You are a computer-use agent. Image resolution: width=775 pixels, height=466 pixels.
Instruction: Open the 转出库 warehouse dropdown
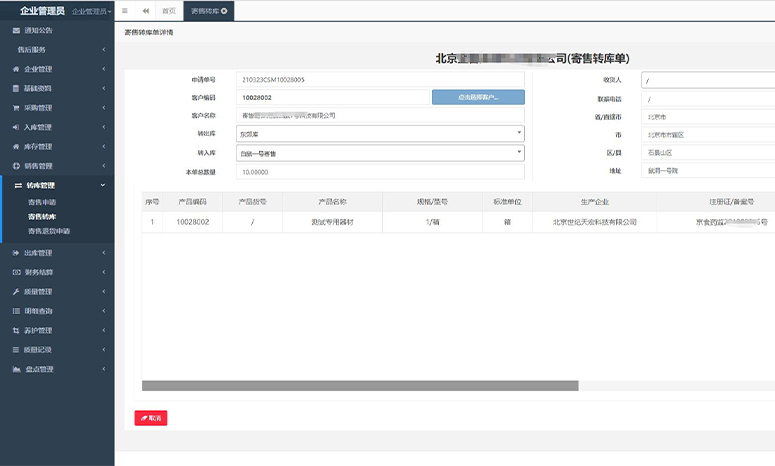point(380,133)
